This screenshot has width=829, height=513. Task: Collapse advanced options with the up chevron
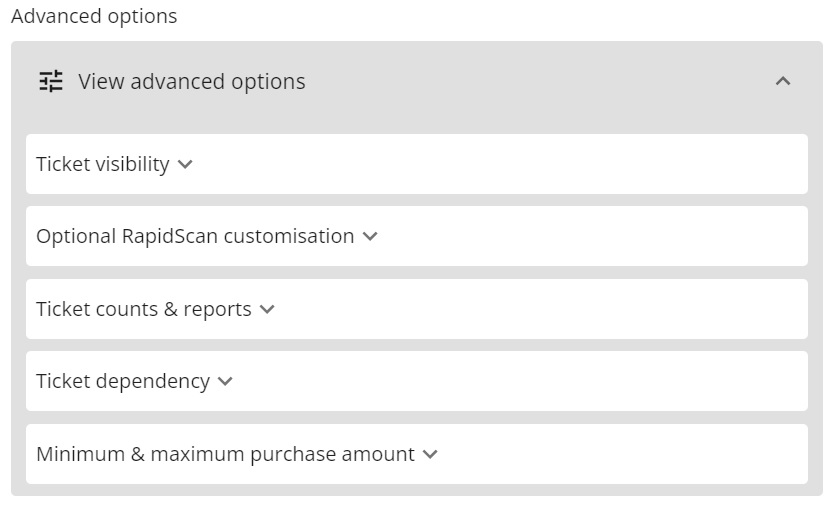(x=783, y=81)
